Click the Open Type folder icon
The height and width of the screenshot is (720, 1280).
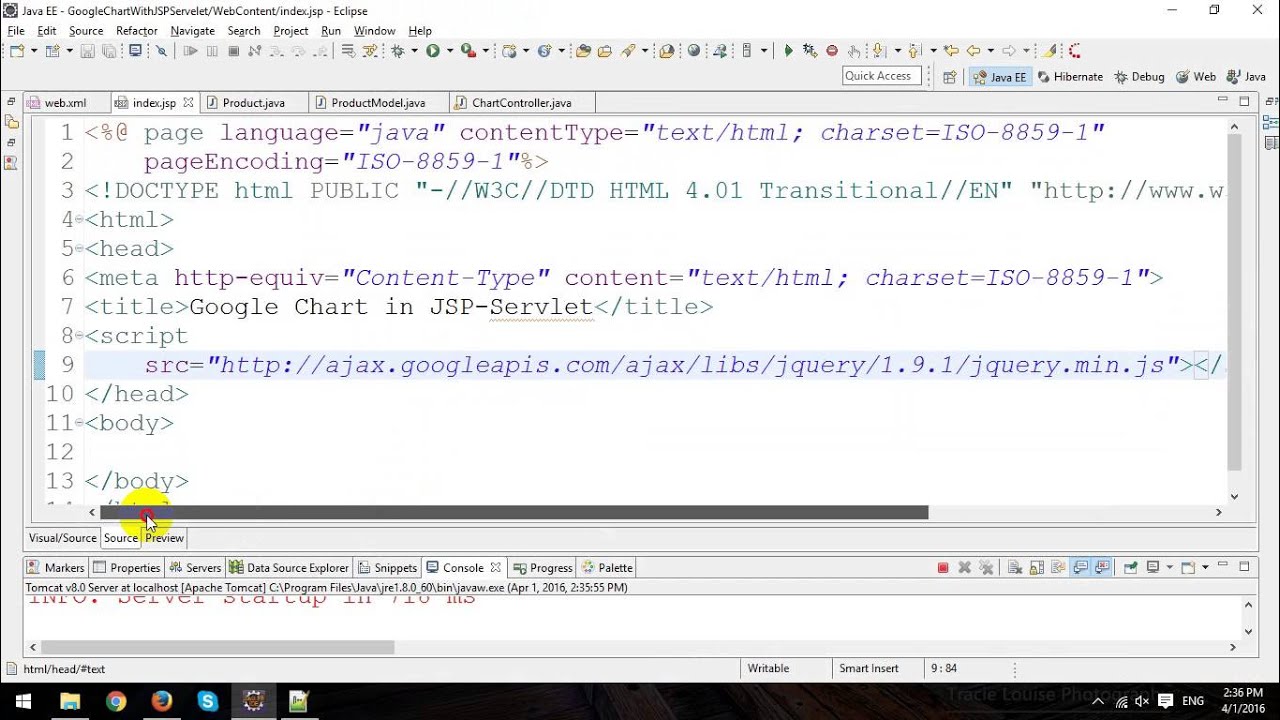coord(583,51)
